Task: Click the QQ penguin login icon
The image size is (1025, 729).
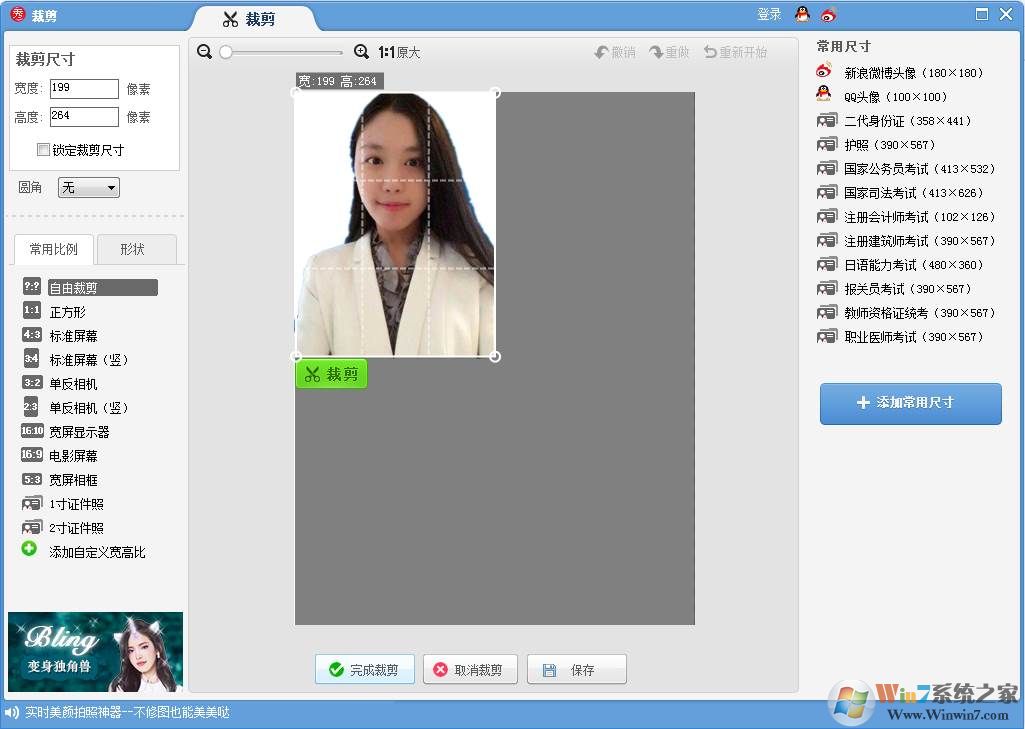Action: coord(802,14)
